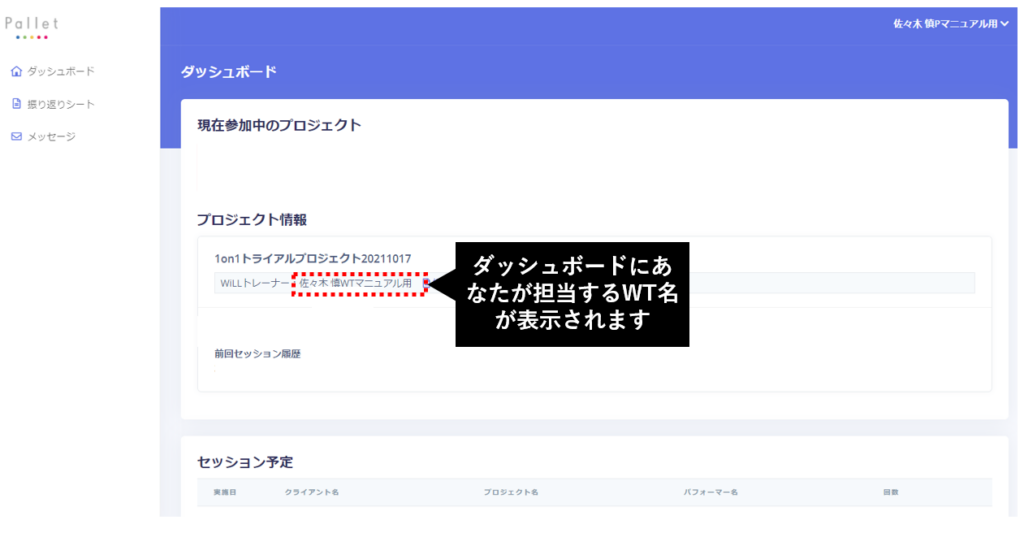The image size is (1024, 537).
Task: Open ダッシュボード from the sidebar menu
Action: point(60,71)
